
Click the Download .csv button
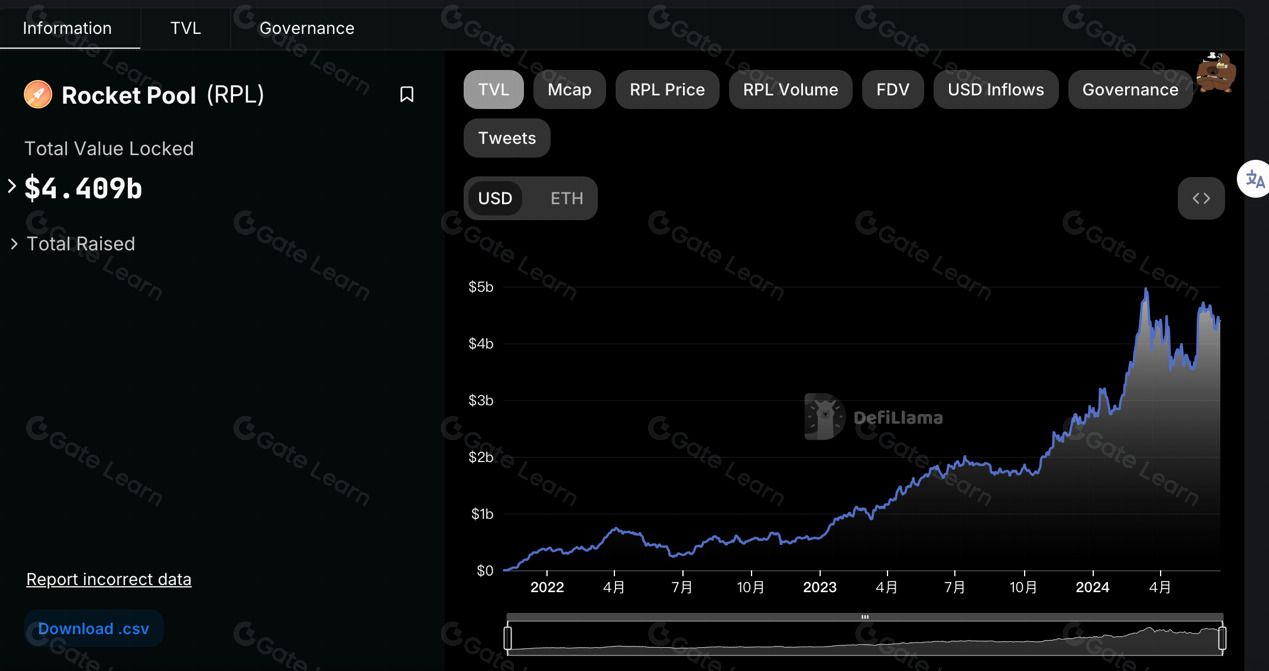(94, 629)
